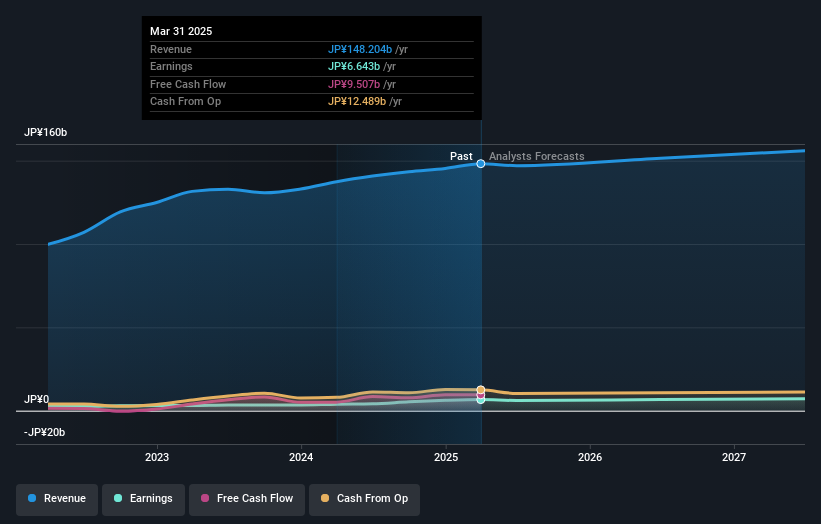
Task: Click the Free Cash Flow label in tooltip
Action: tap(188, 84)
